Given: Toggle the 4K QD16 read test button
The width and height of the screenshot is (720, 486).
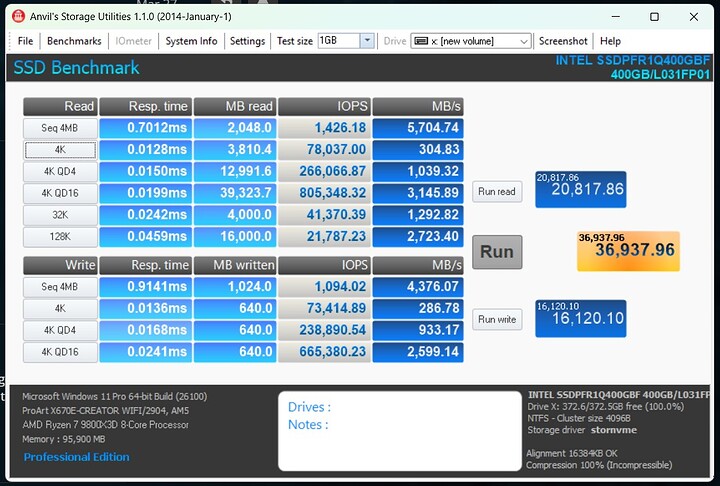Looking at the screenshot, I should point(60,193).
